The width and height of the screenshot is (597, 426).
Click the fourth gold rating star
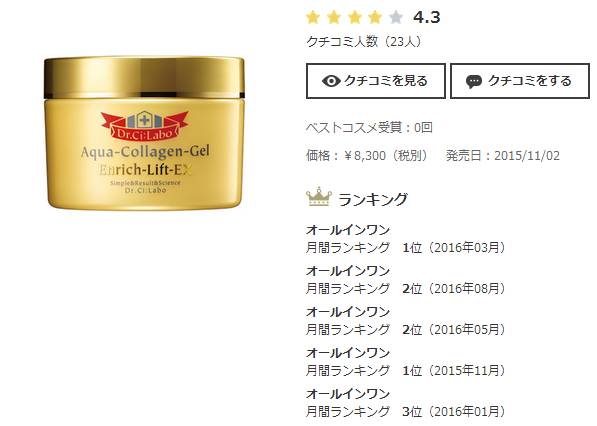pos(375,18)
